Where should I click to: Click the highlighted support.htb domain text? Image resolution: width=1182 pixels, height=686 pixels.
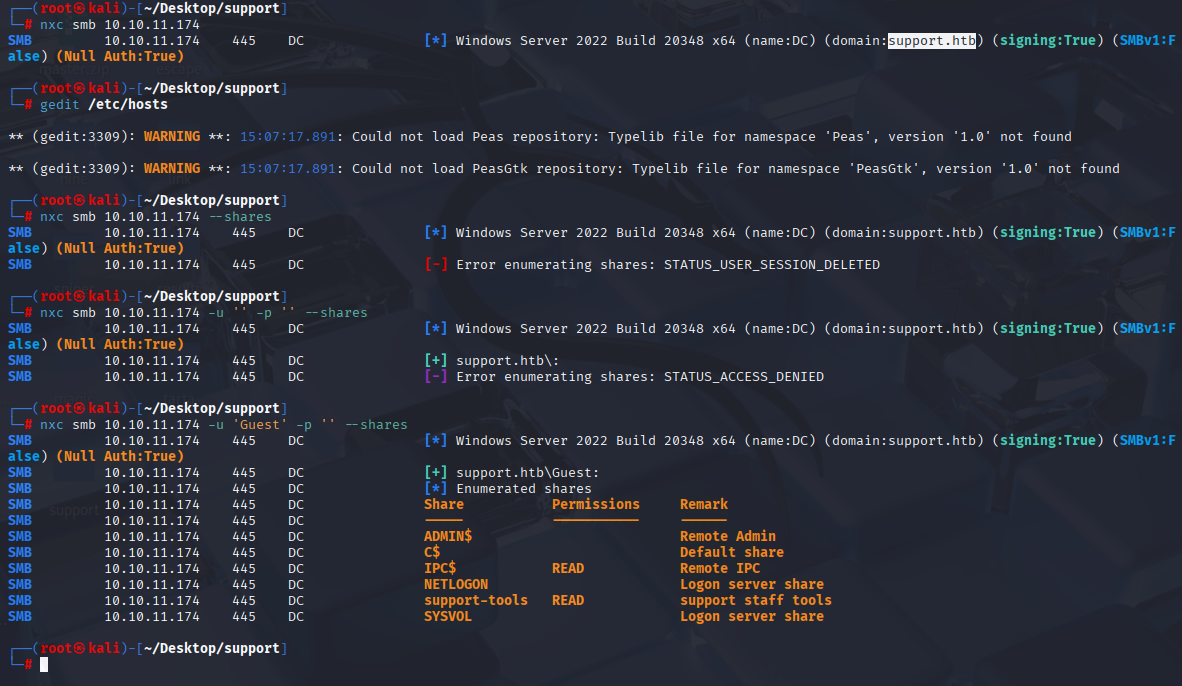tap(932, 41)
